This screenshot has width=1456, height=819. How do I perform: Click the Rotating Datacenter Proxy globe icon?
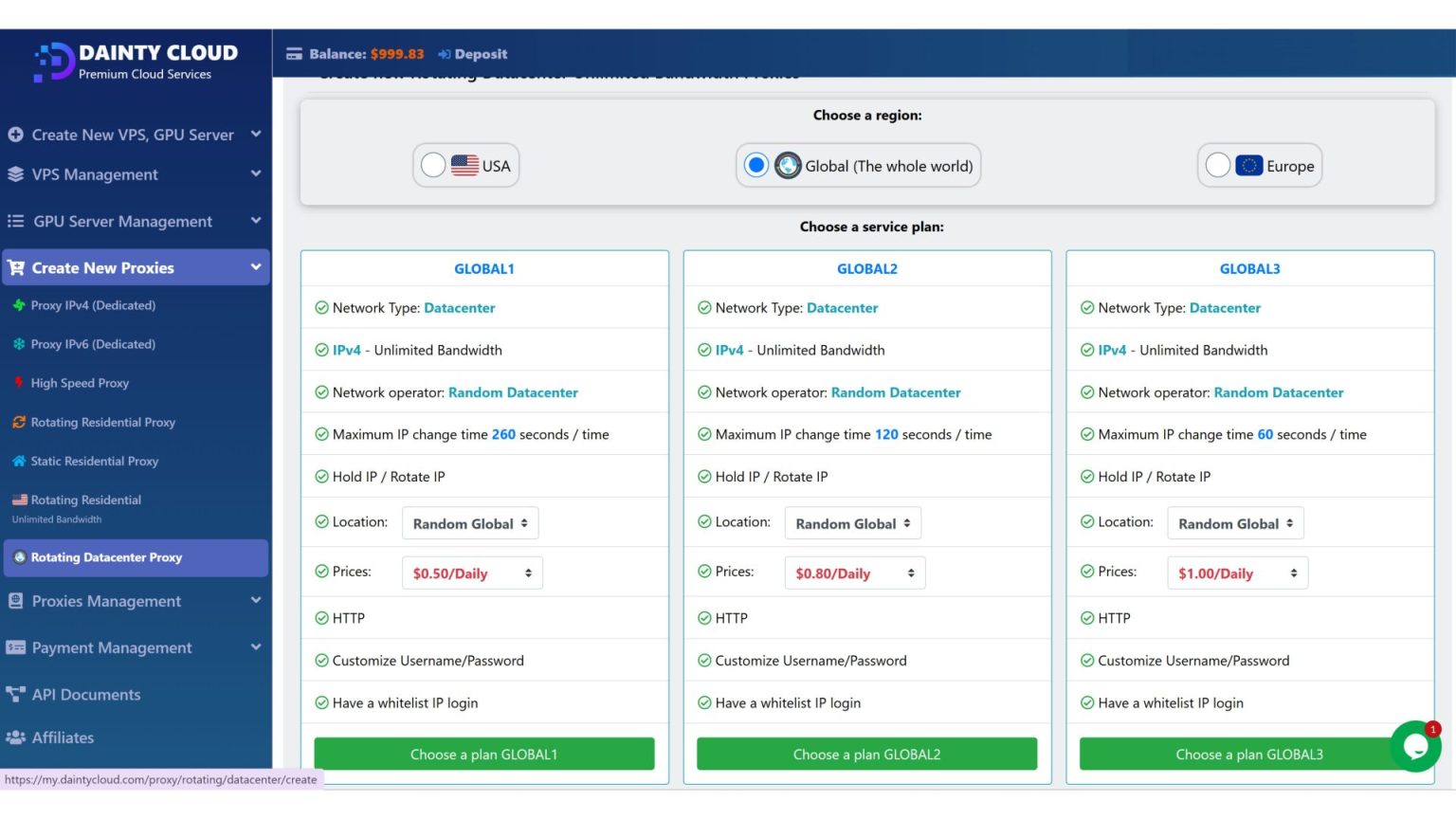click(x=20, y=557)
